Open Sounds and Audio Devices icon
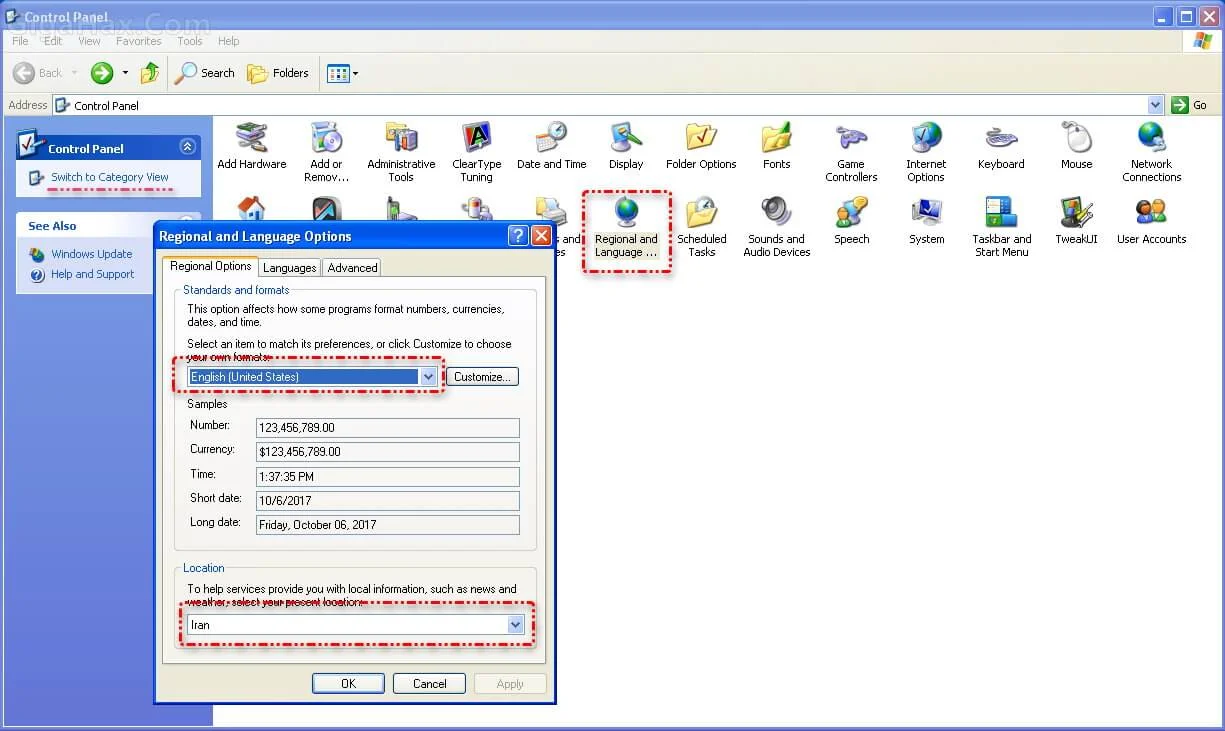The height and width of the screenshot is (731, 1225). (x=776, y=214)
